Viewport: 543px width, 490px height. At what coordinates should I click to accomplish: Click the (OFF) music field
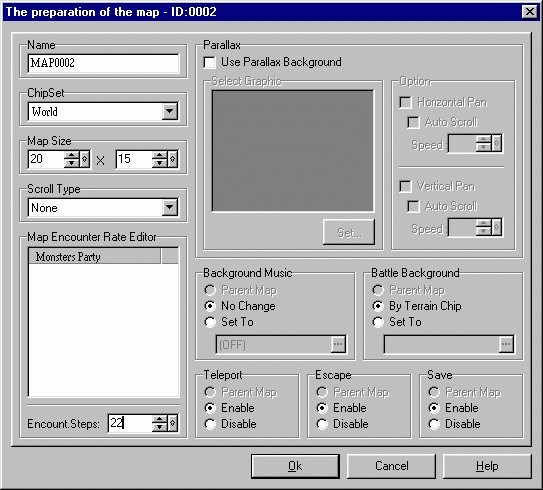[273, 345]
